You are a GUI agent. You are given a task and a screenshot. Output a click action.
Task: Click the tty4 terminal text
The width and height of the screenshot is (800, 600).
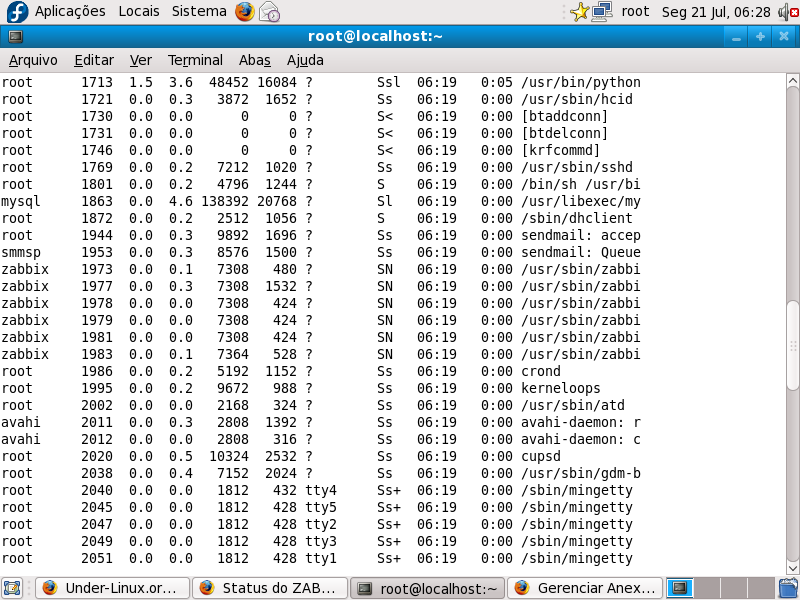click(x=321, y=490)
